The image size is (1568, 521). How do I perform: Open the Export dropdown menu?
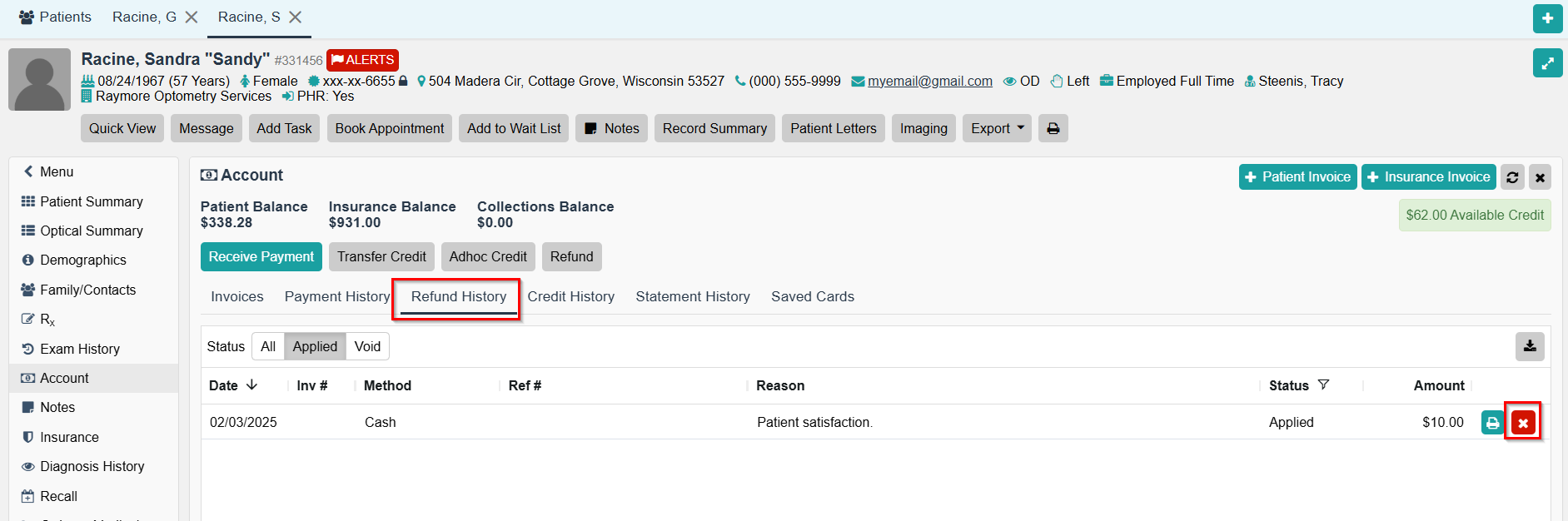[997, 129]
